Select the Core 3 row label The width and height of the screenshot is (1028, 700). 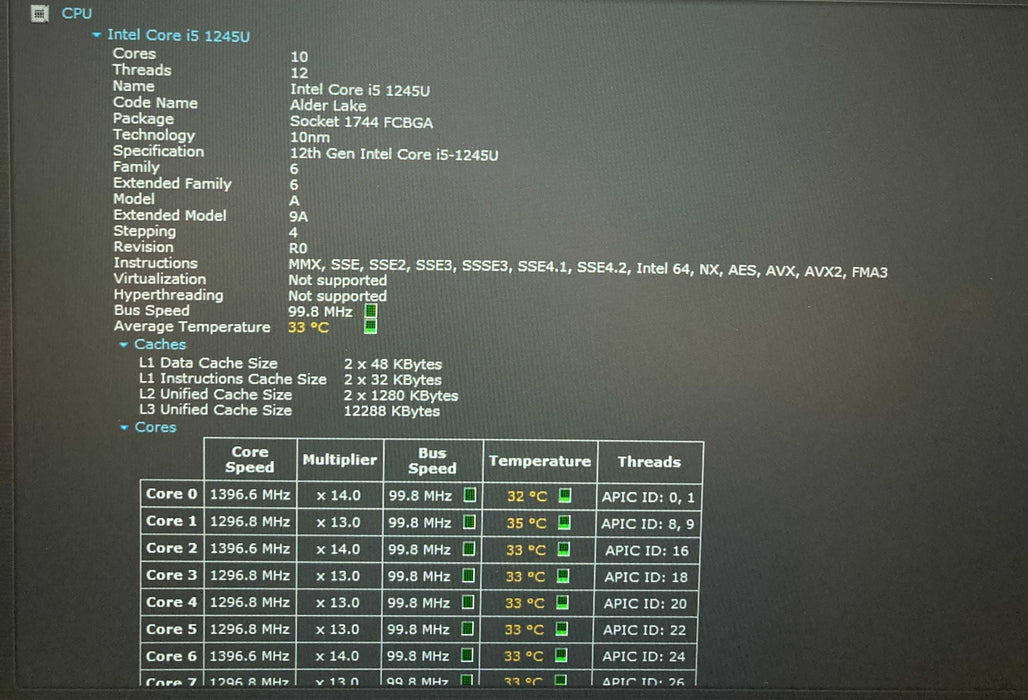[x=172, y=575]
